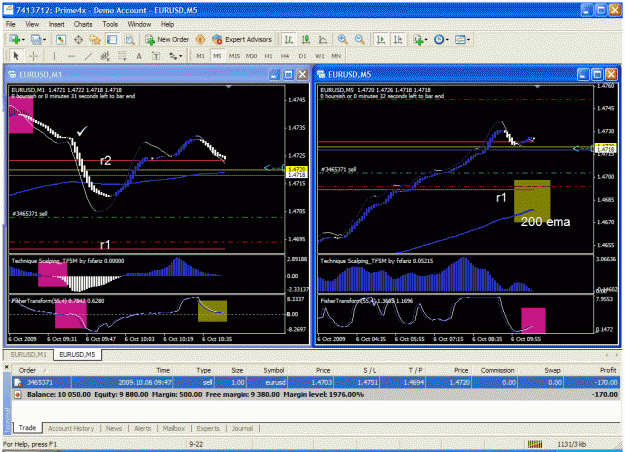Switch to the EURUSD,M1 chart tab
Viewport: 625px width, 452px height.
pos(28,354)
